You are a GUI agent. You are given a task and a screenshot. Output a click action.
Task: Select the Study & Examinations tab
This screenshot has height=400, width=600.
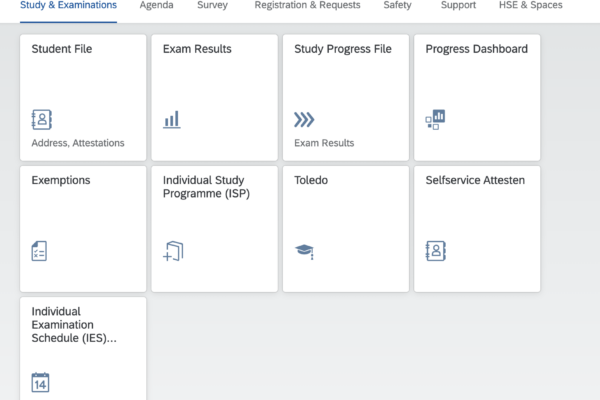(68, 5)
